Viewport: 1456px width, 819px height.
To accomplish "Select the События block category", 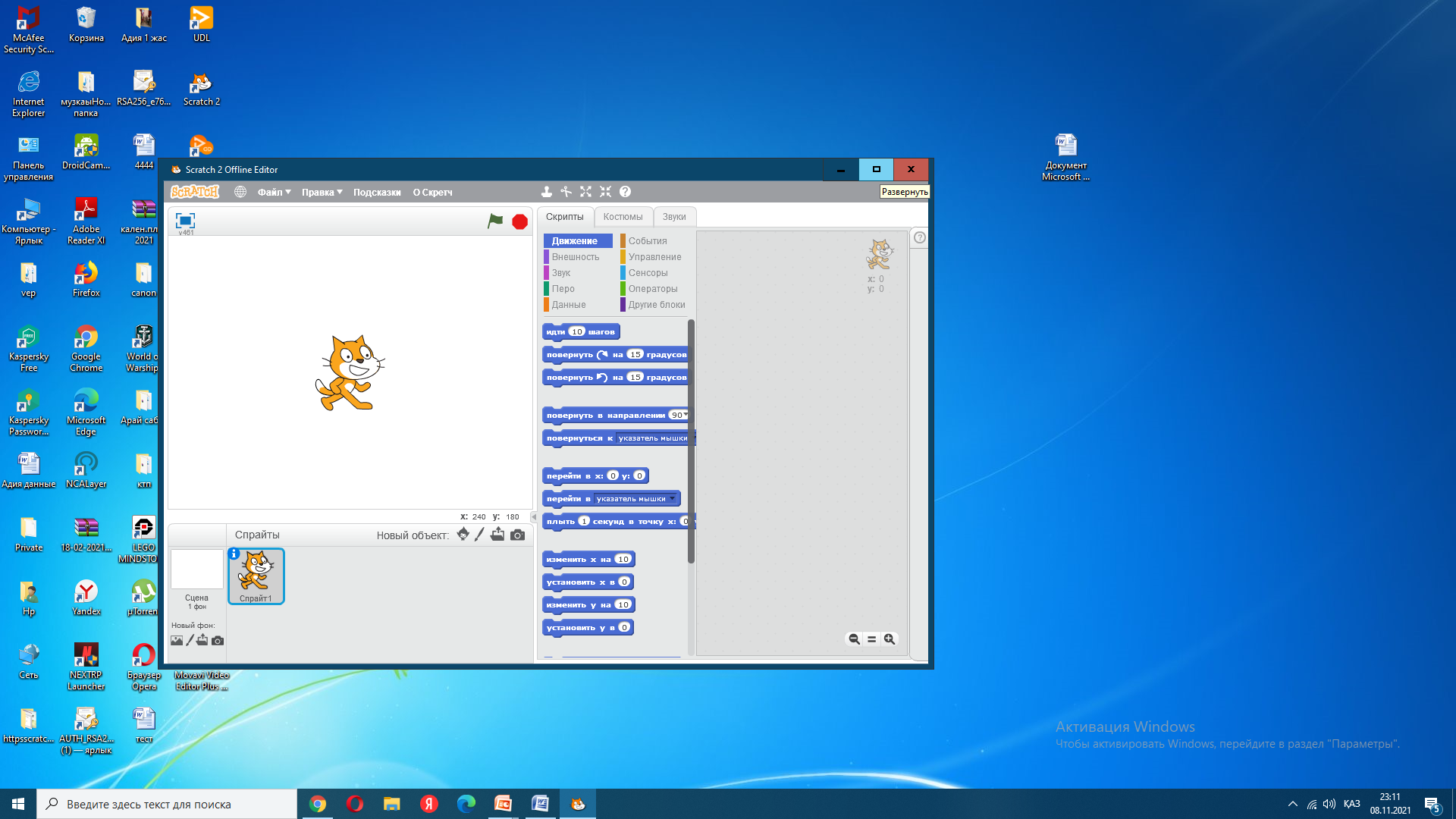I will (647, 241).
